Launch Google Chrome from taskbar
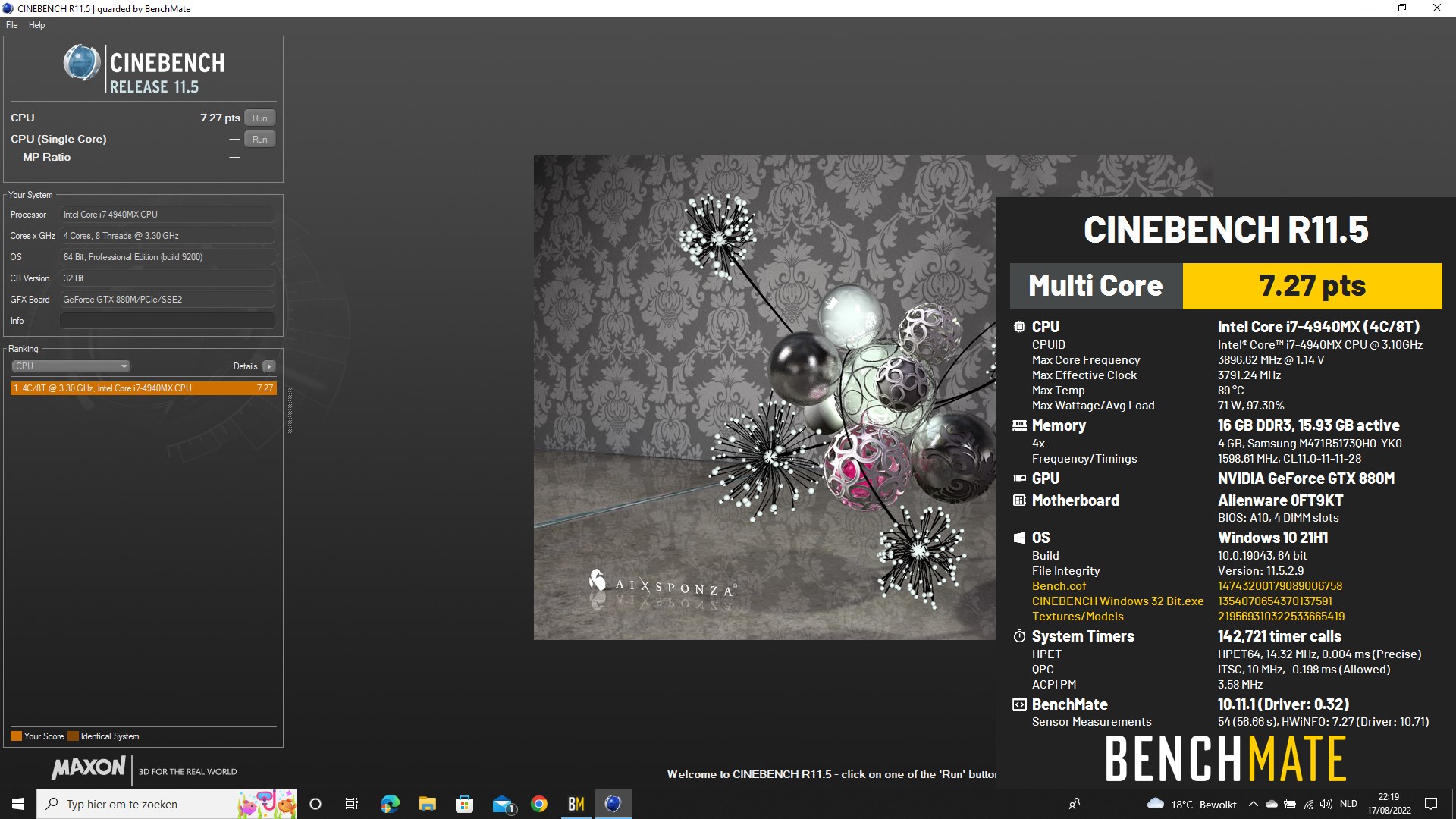1456x819 pixels. click(539, 804)
